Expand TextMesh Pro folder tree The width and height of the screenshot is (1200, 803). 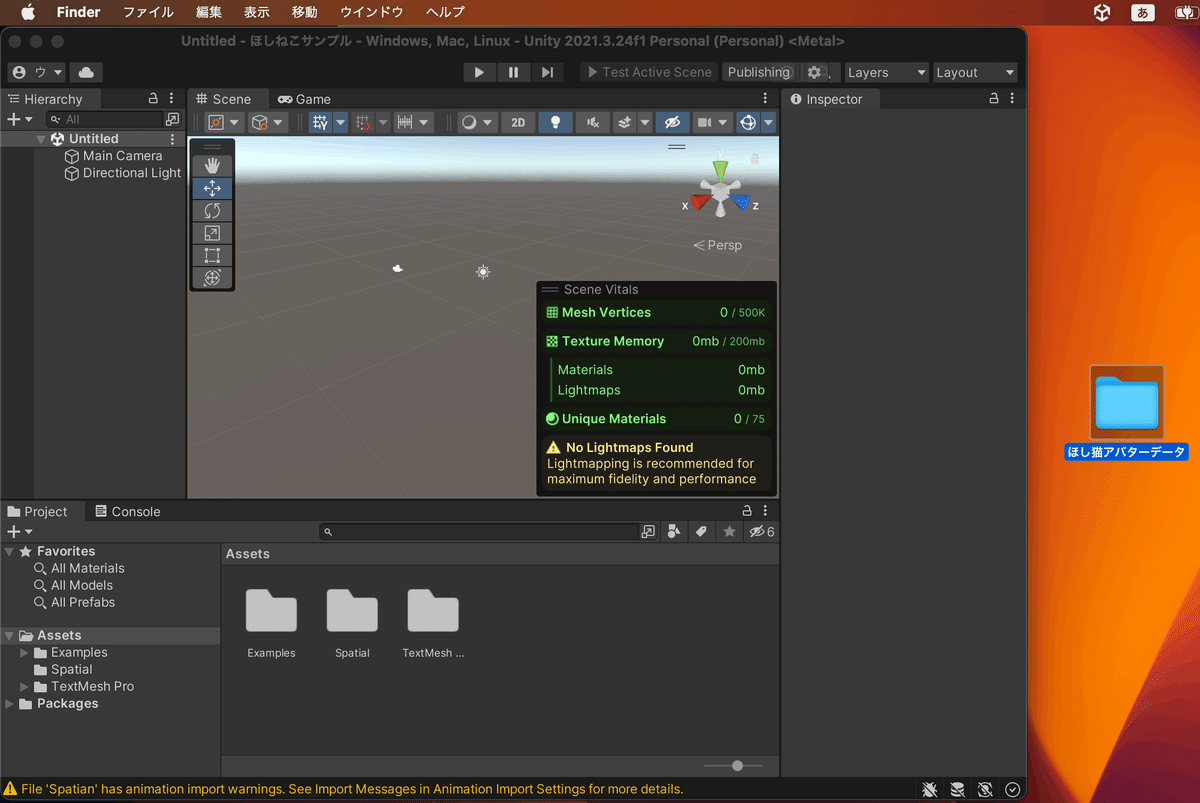coord(25,687)
